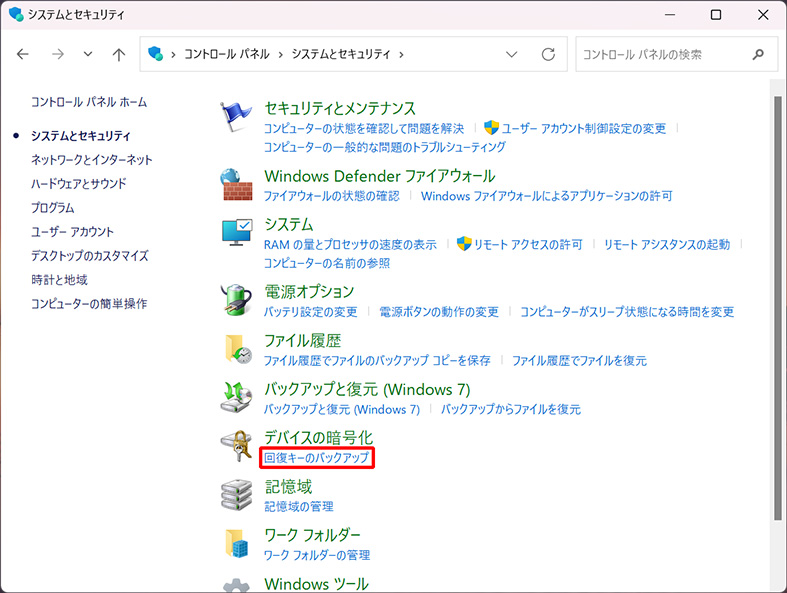This screenshot has height=593, width=787.
Task: Click リモート アクセスの許可 link
Action: [x=528, y=245]
